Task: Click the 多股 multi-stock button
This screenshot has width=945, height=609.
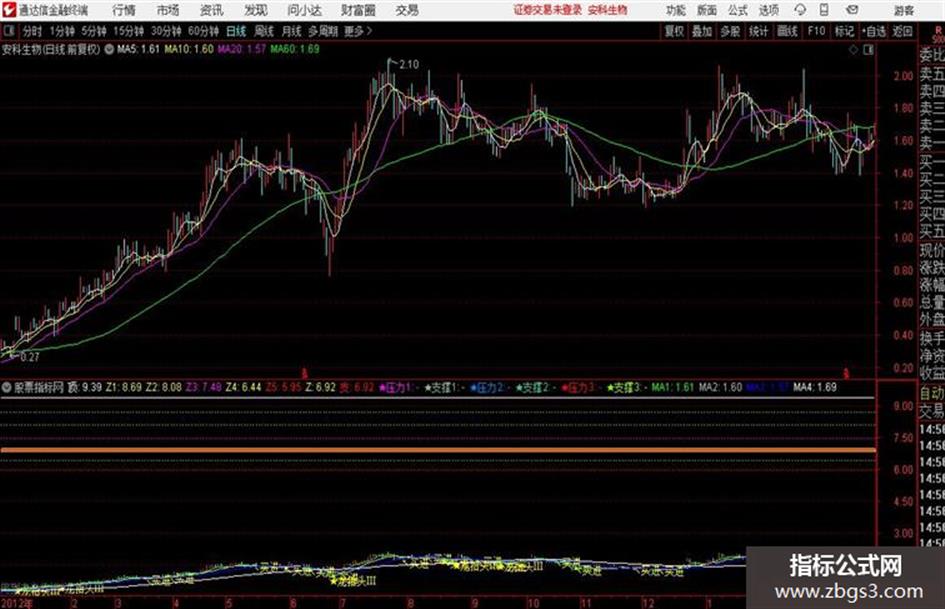Action: (x=730, y=31)
